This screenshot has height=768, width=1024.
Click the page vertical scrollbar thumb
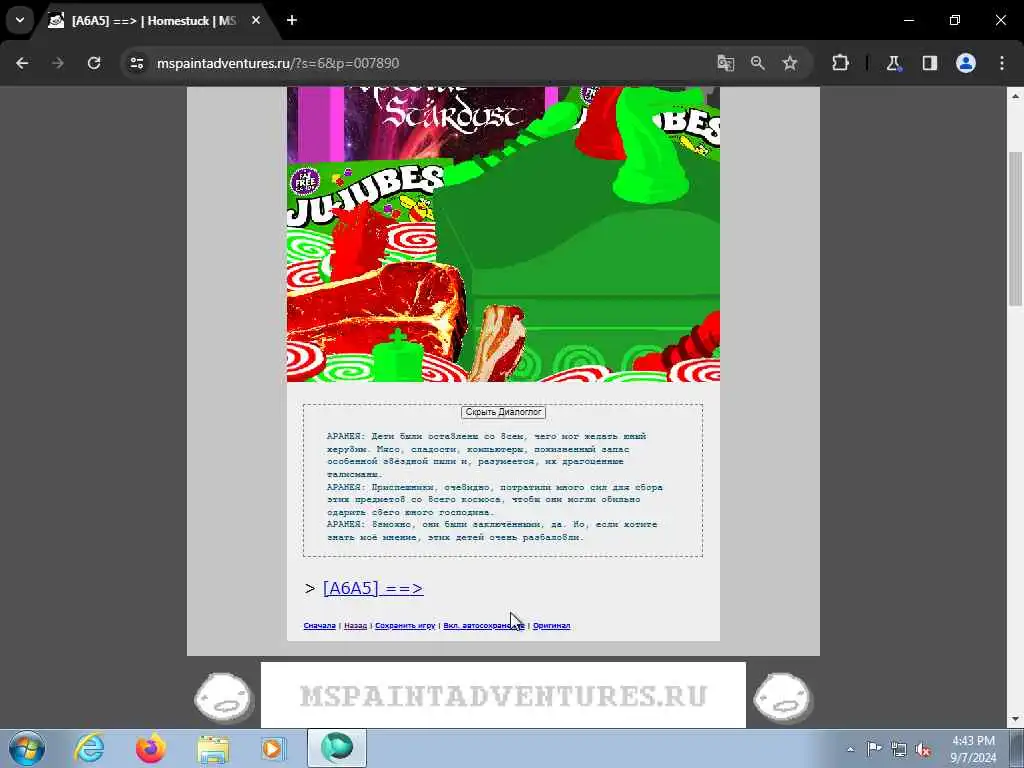pyautogui.click(x=1015, y=229)
